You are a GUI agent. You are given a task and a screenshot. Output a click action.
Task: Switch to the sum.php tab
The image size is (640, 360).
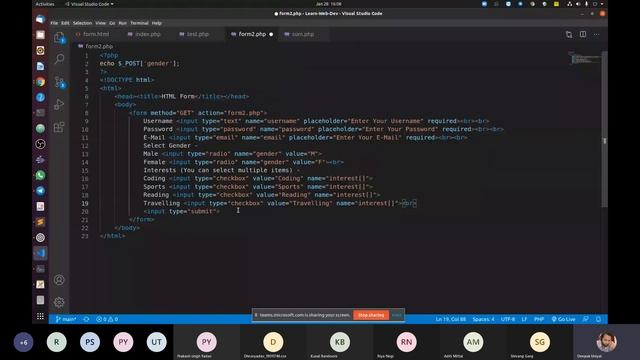(x=302, y=34)
